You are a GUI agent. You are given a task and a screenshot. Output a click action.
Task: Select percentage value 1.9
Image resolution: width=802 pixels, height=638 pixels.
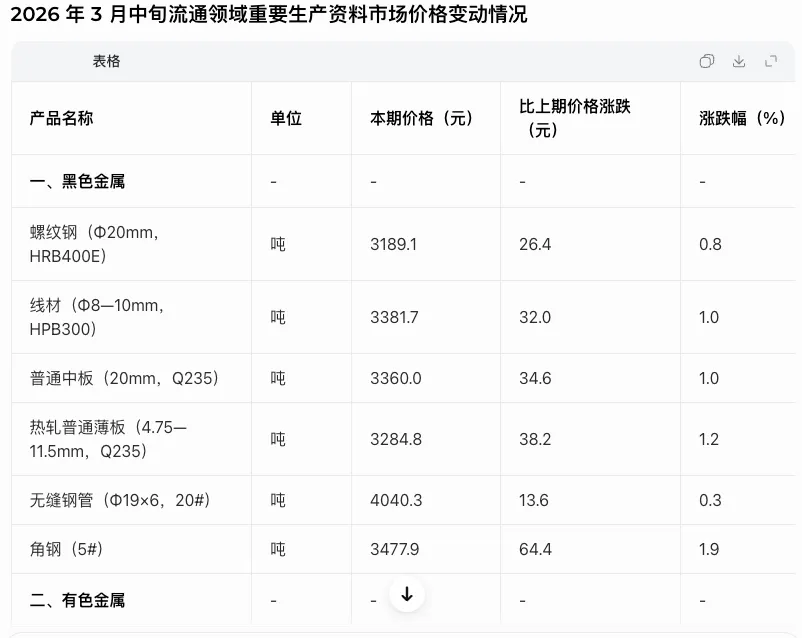(709, 549)
